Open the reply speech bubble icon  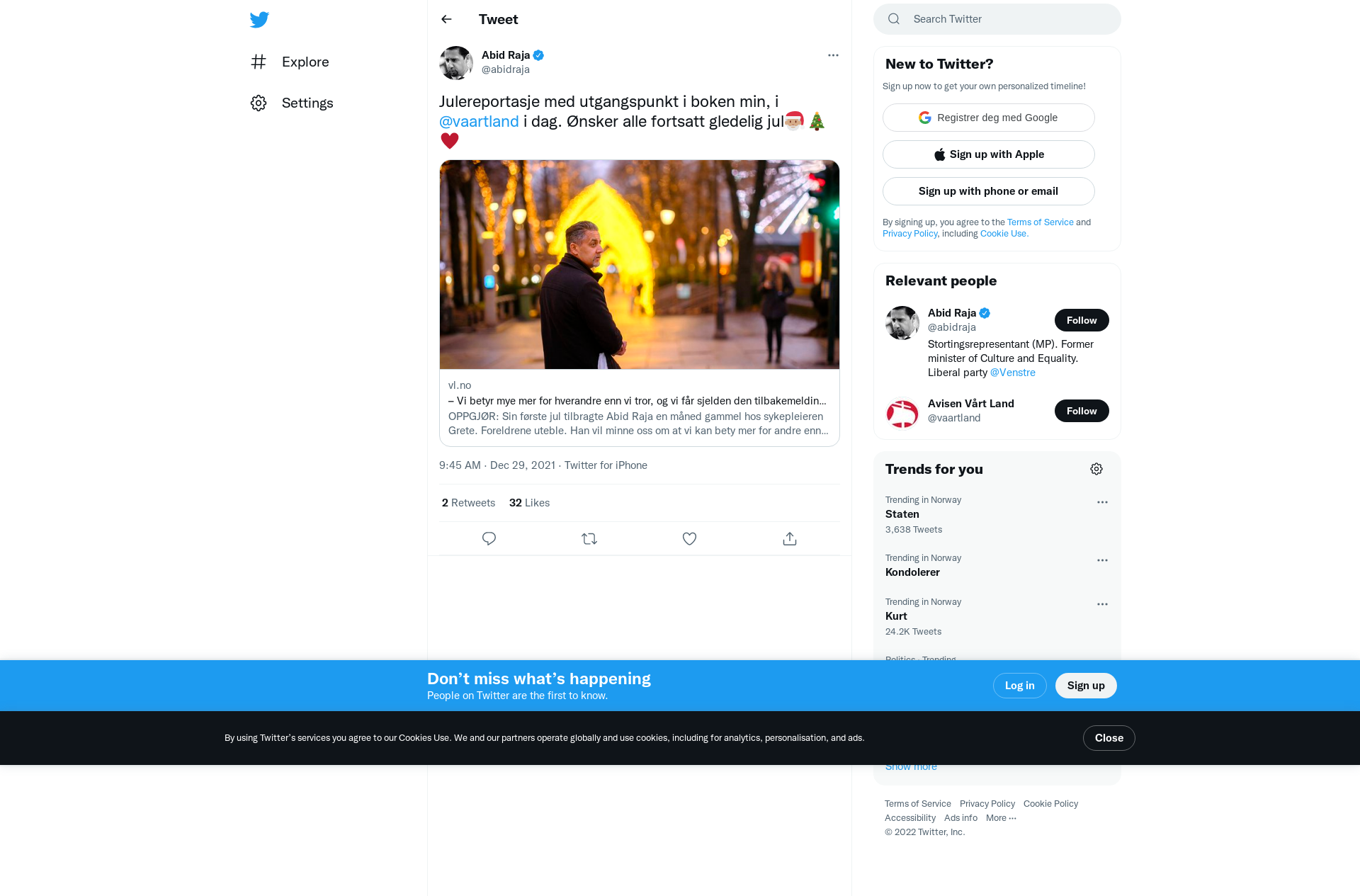point(489,539)
